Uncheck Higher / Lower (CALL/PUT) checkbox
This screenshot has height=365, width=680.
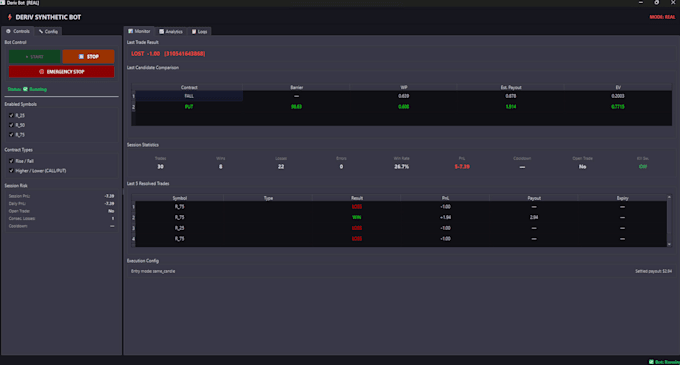(x=11, y=170)
